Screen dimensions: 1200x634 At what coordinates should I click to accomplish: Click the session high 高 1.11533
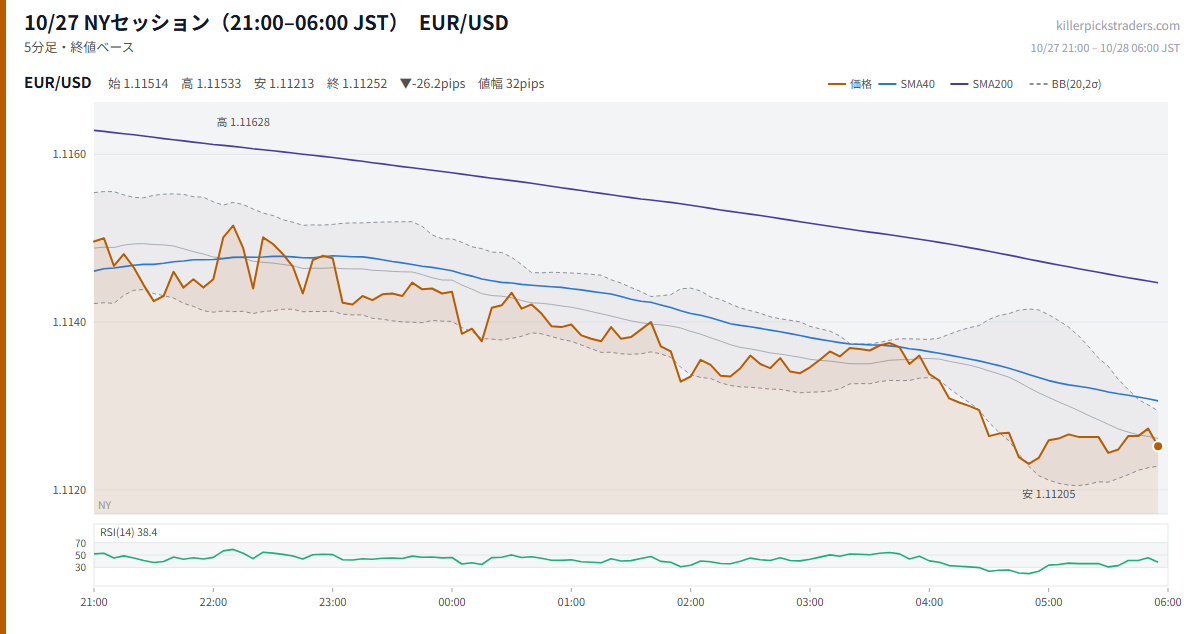[x=211, y=83]
